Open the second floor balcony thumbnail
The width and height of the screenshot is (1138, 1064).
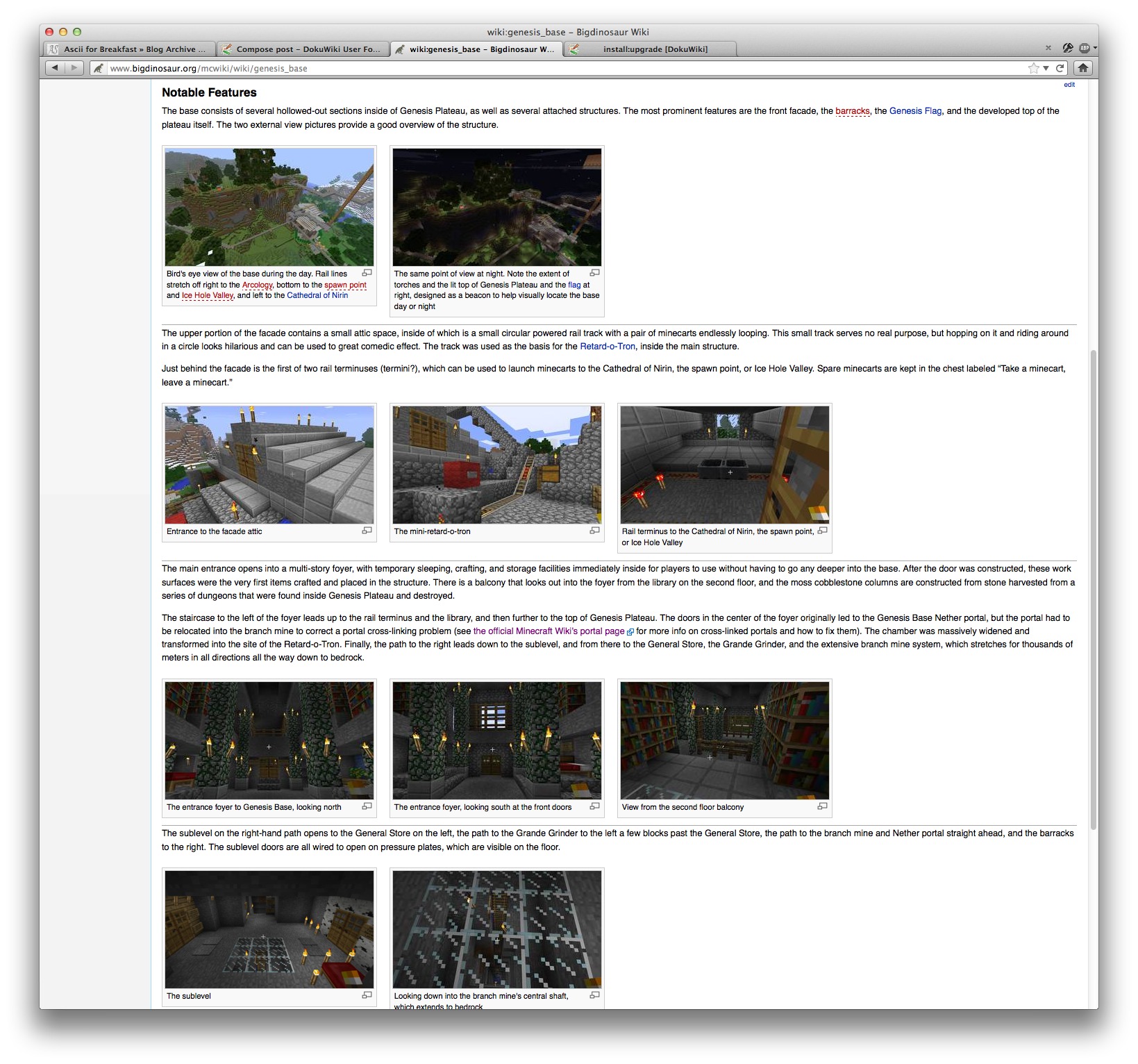pyautogui.click(x=725, y=740)
